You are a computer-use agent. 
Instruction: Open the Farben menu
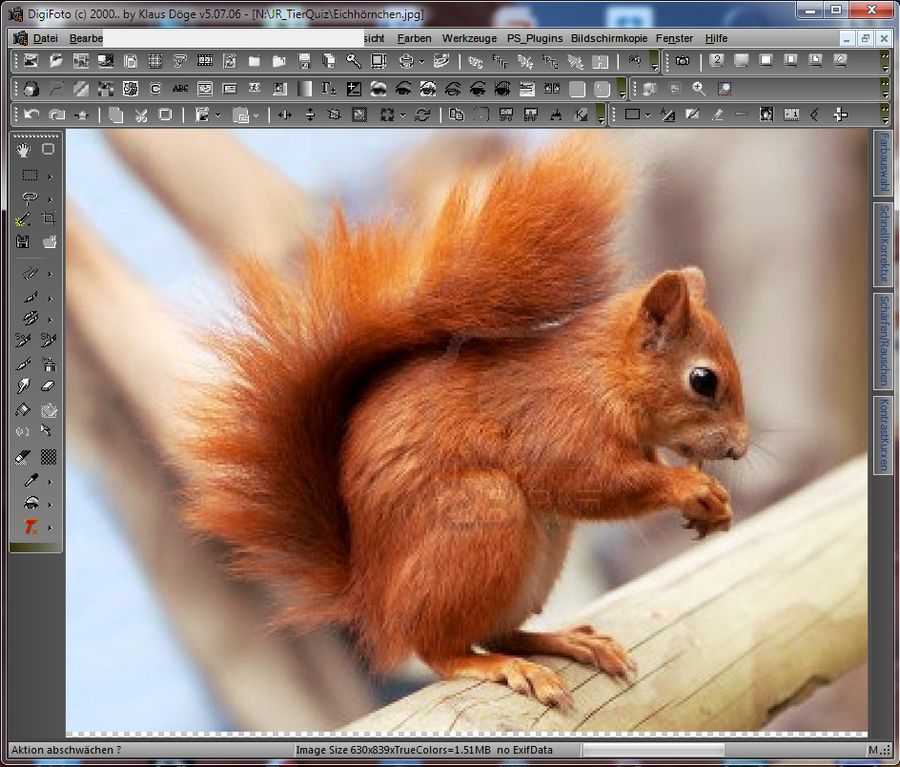[x=414, y=38]
